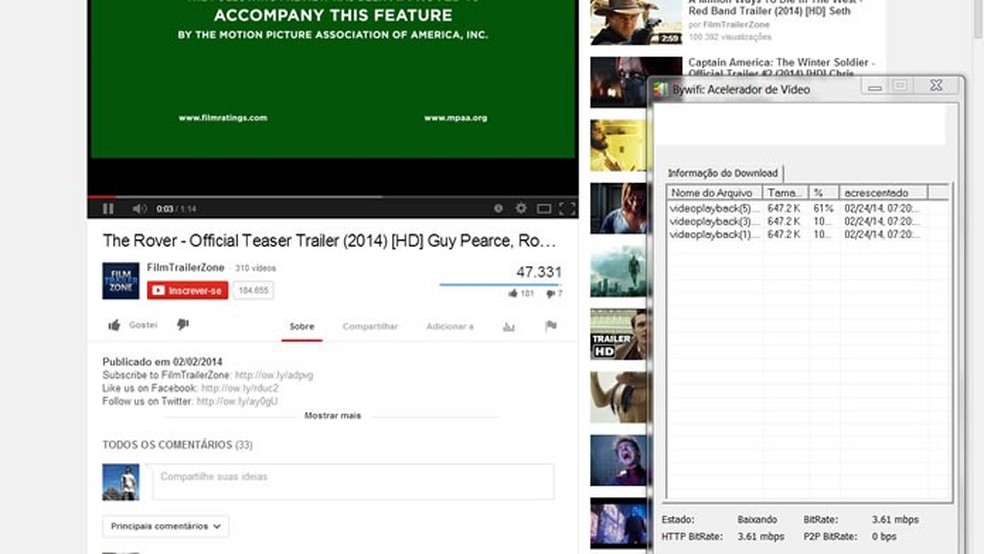Expand description with Mostrar mais
984x554 pixels.
pyautogui.click(x=333, y=415)
